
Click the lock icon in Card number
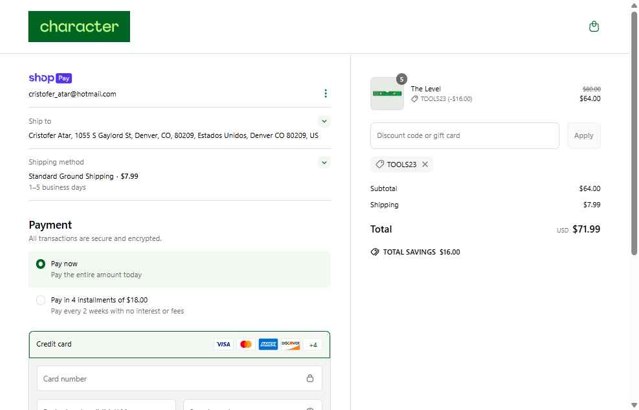[310, 378]
